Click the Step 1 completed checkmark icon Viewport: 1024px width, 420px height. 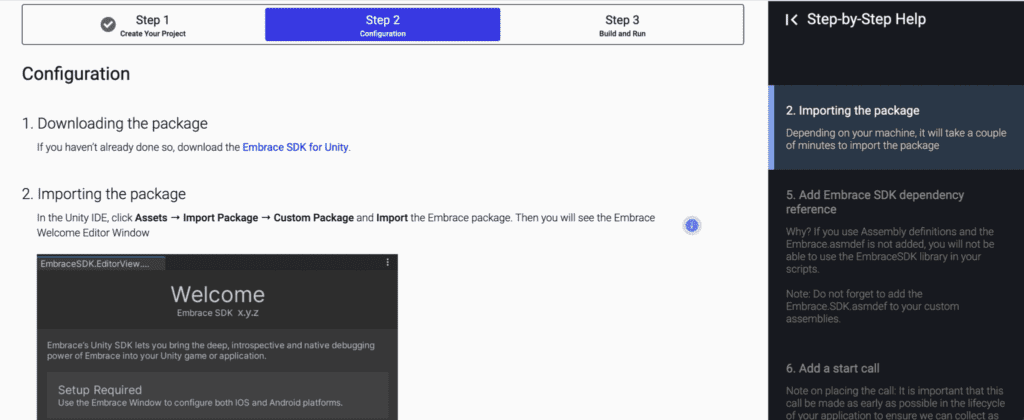pyautogui.click(x=108, y=24)
